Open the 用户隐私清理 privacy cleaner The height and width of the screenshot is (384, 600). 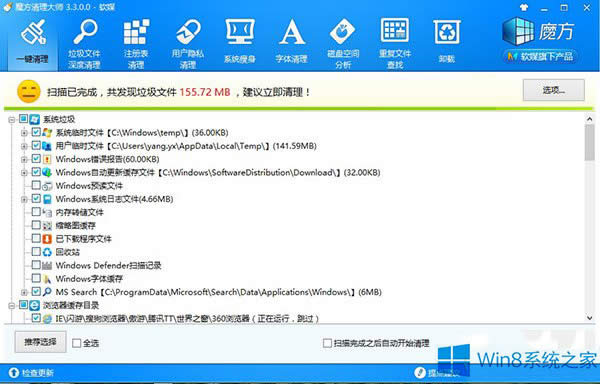pyautogui.click(x=188, y=44)
